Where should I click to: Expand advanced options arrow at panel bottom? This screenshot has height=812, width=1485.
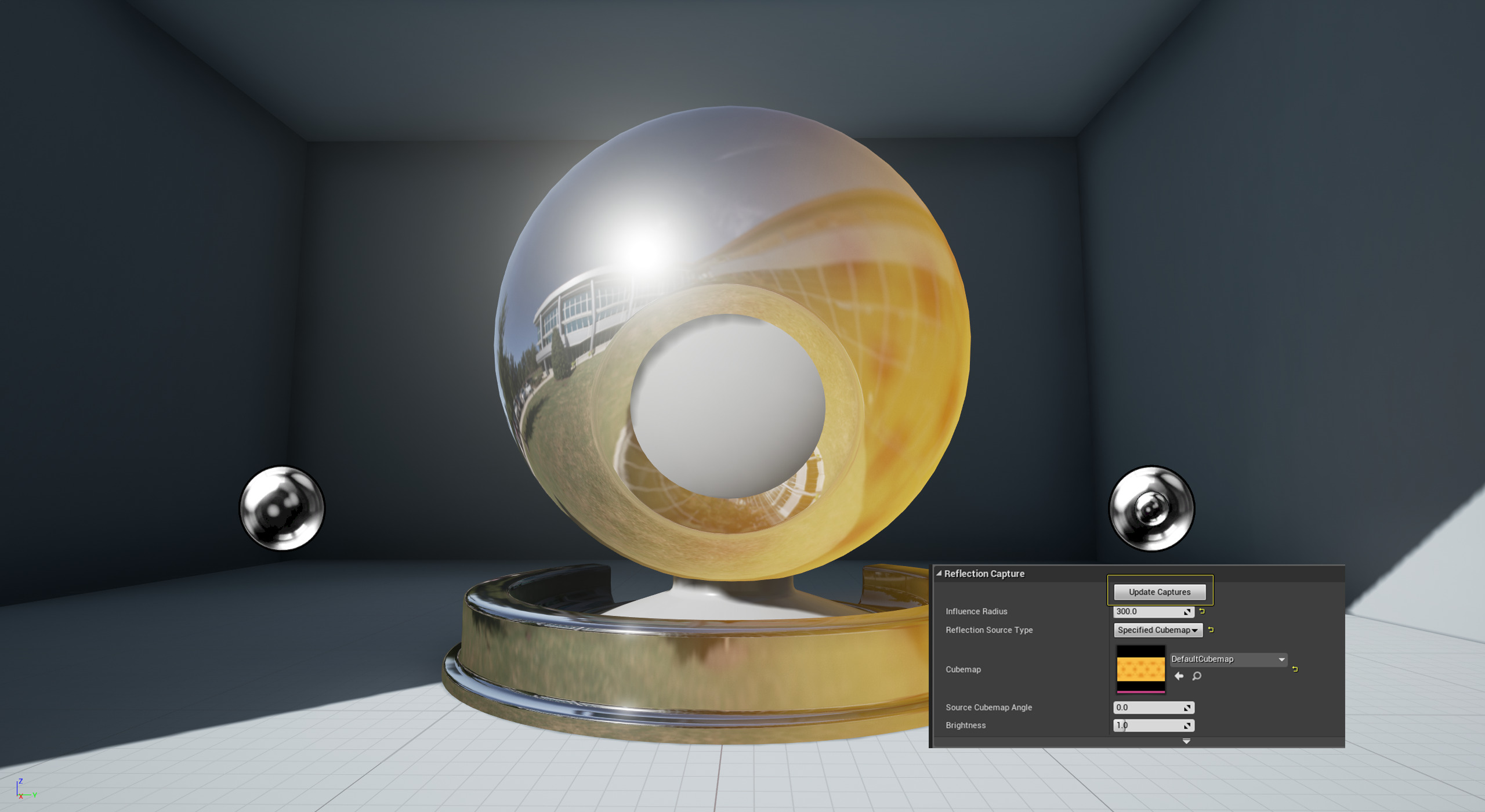[1186, 741]
